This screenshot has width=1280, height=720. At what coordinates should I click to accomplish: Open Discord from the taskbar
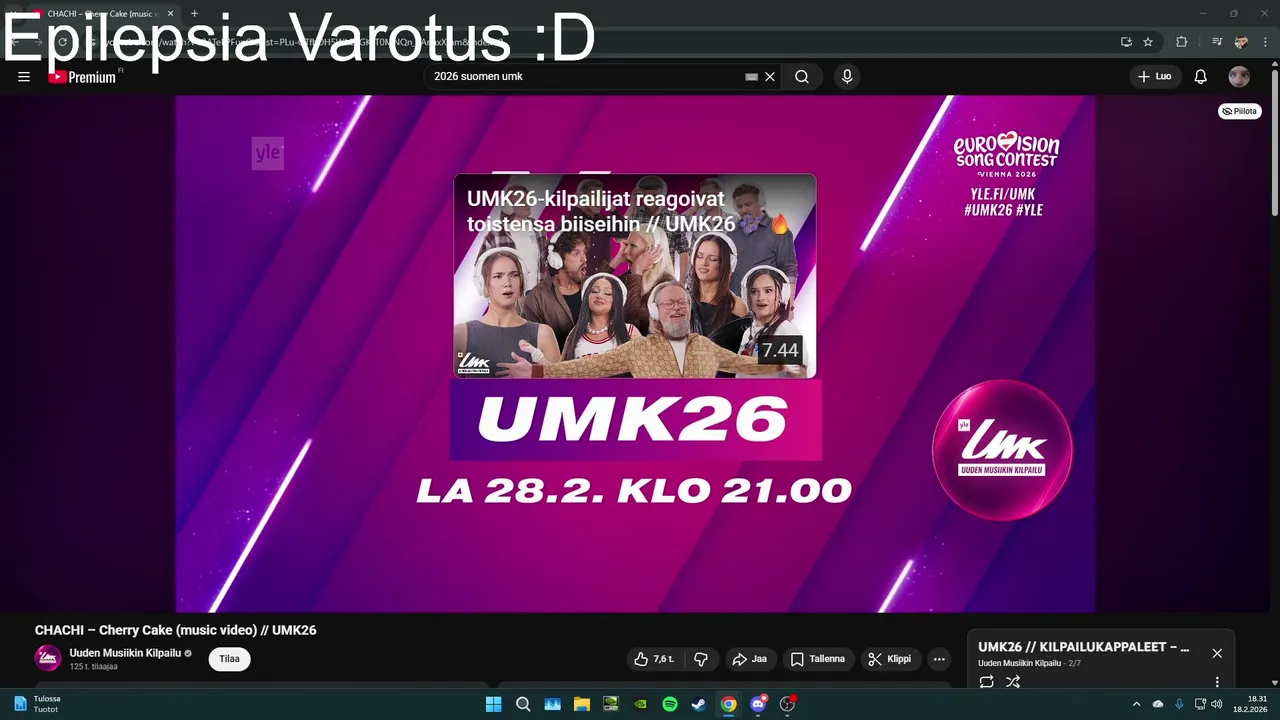tap(758, 704)
